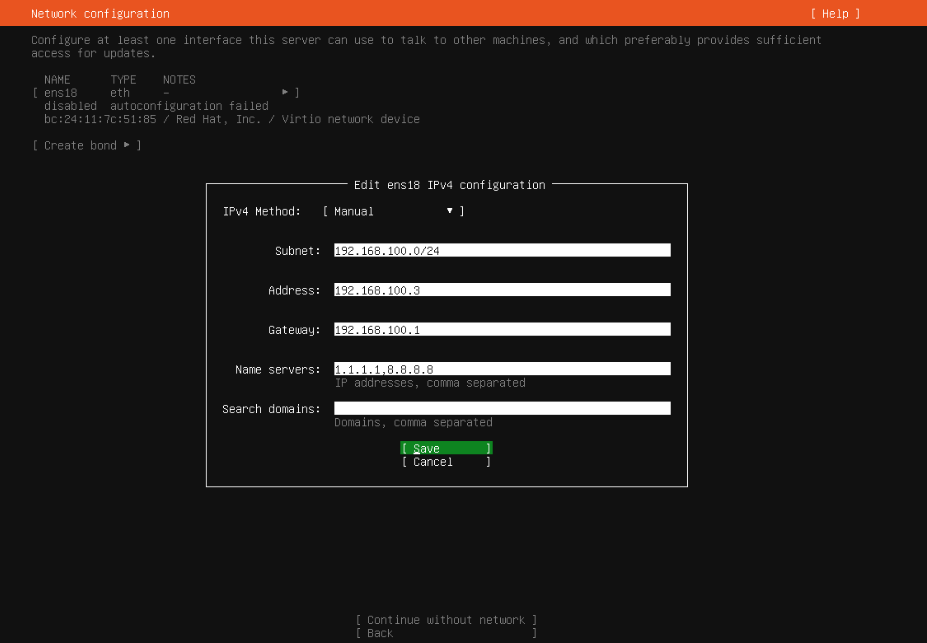Cancel the IPv4 configuration dialog
The width and height of the screenshot is (927, 643).
[446, 462]
